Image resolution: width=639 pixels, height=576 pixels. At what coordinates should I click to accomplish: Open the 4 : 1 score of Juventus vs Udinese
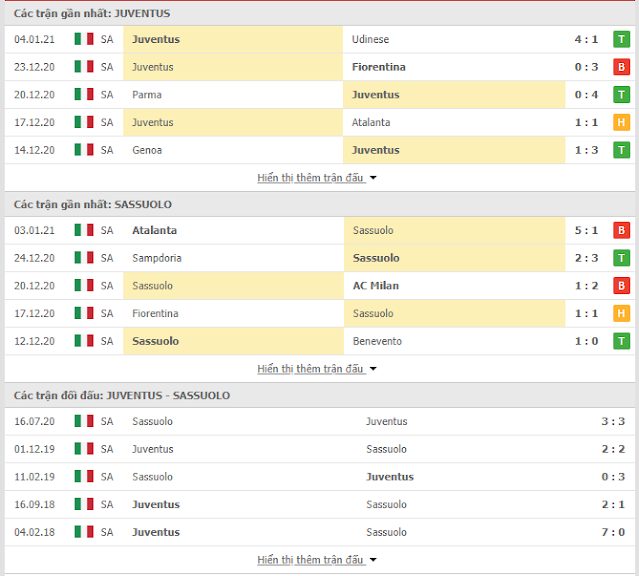(x=586, y=40)
